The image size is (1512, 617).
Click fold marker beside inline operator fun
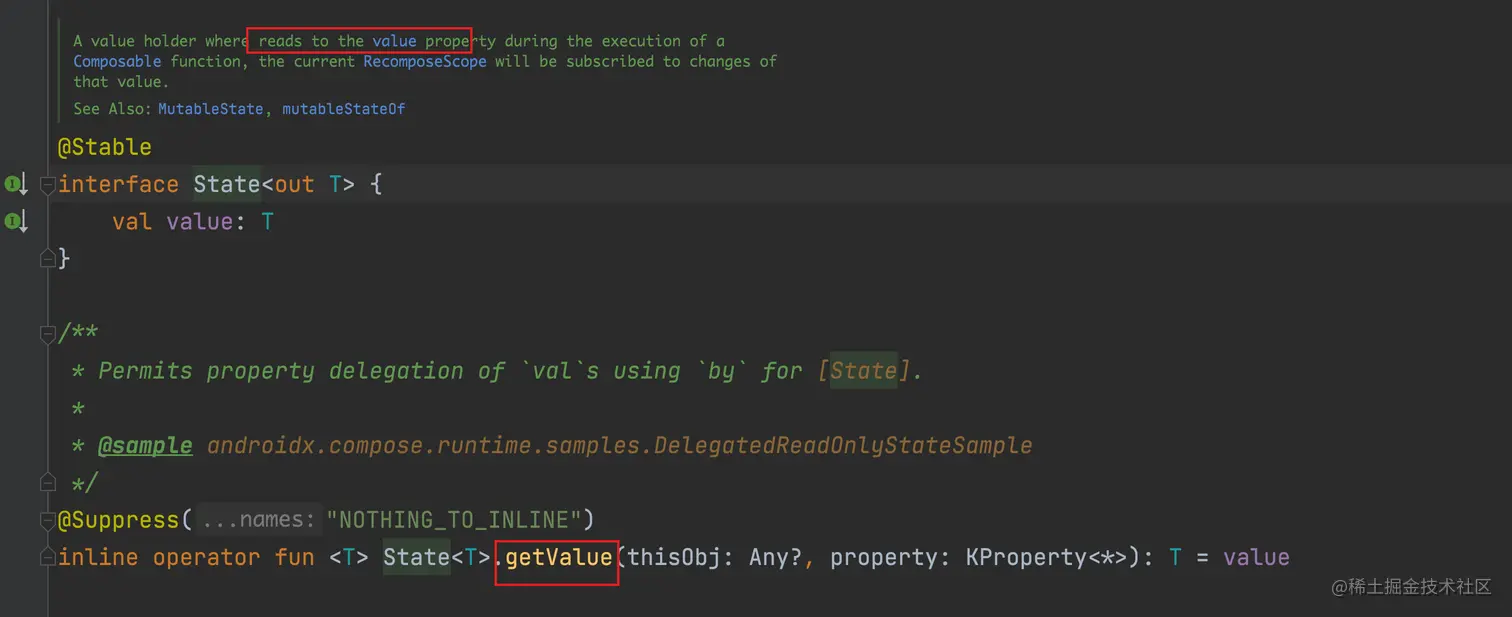pyautogui.click(x=46, y=557)
